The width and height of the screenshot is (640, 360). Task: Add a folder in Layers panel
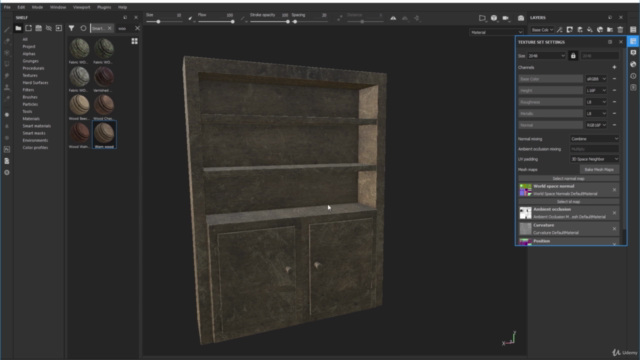coord(610,30)
